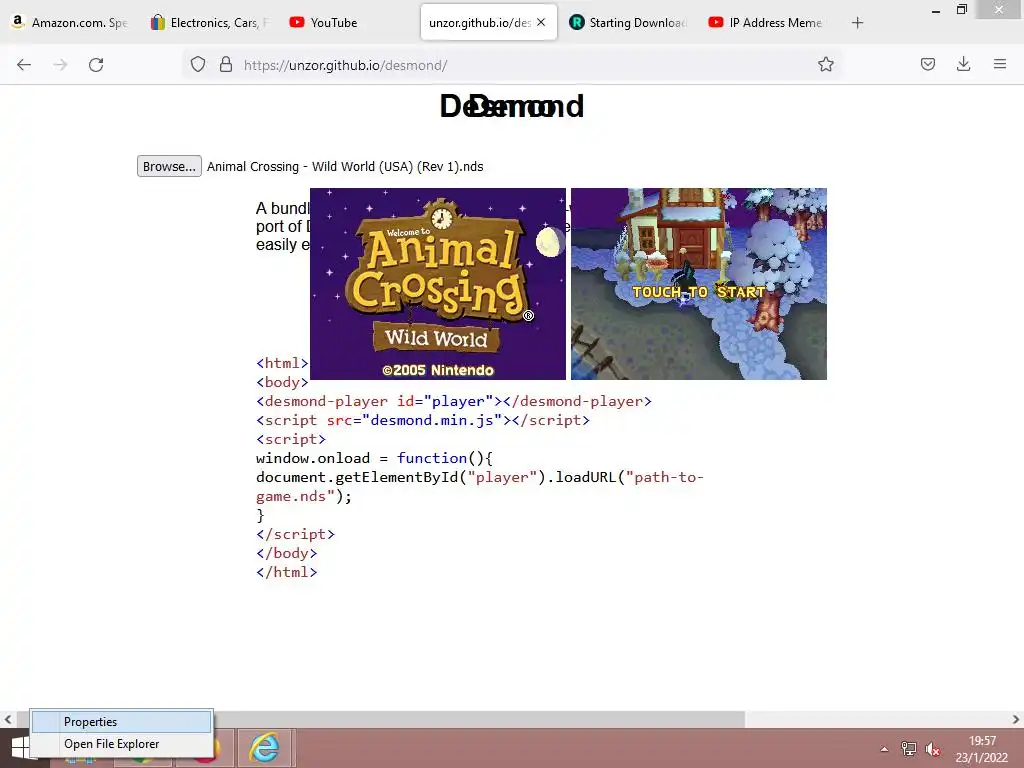Click the horizontal scrollbar right arrow
Screen dimensions: 1024x768
[1016, 719]
